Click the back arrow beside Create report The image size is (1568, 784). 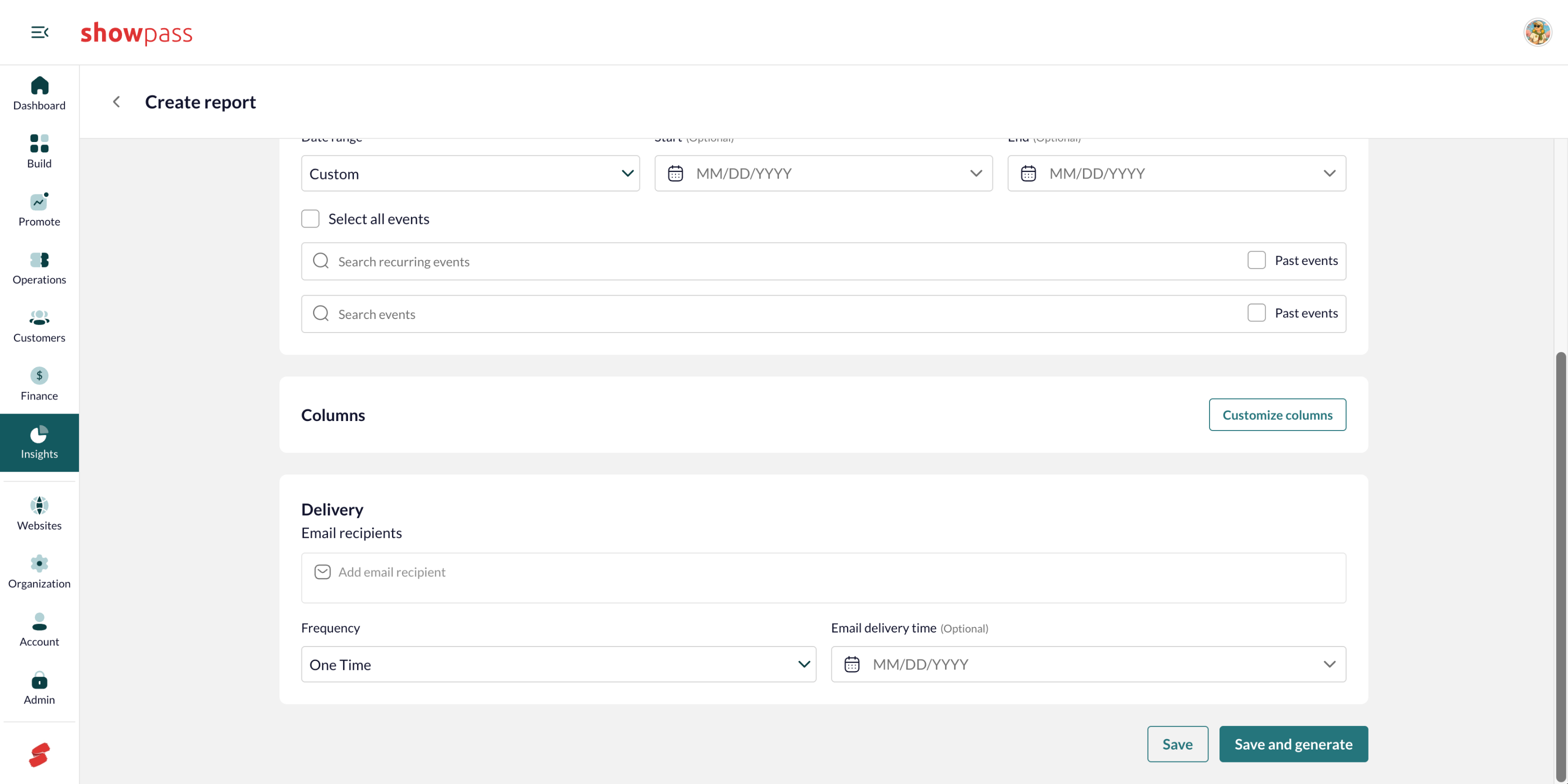point(116,101)
